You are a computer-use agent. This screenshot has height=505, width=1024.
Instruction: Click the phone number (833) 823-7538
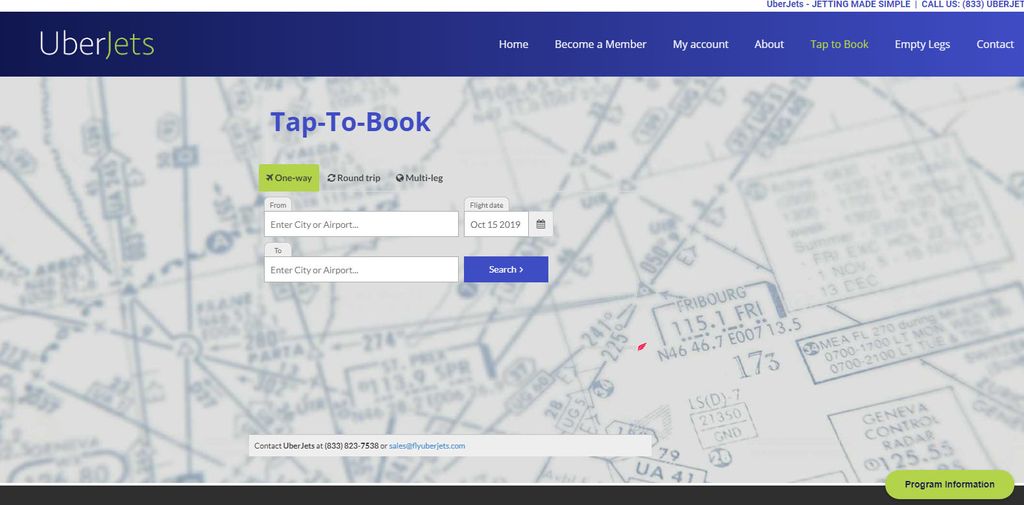pos(351,446)
